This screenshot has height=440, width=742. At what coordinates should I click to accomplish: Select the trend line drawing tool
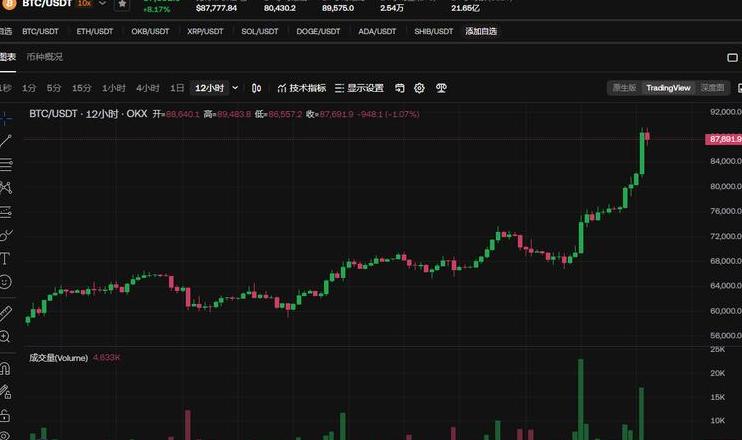point(6,141)
